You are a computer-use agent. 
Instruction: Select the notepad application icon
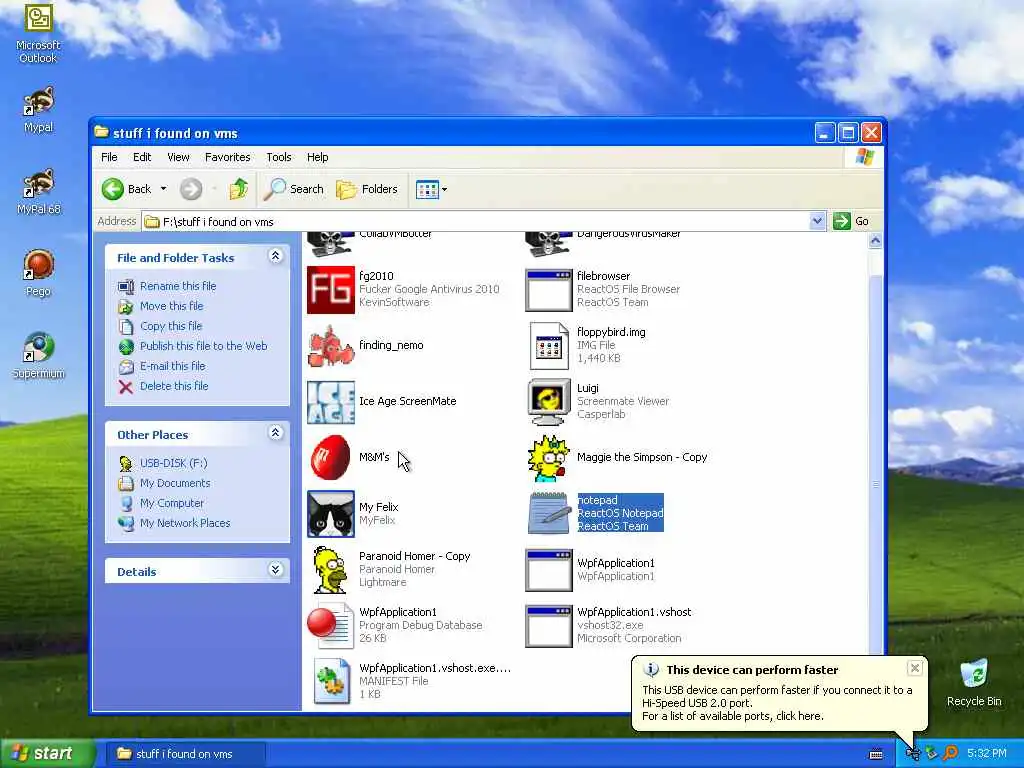point(549,513)
